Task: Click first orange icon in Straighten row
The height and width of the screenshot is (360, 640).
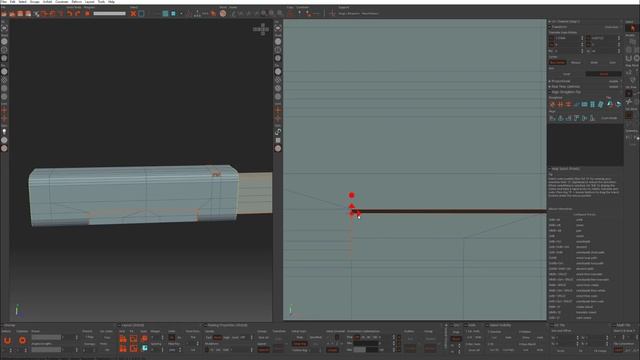Action: tap(553, 104)
